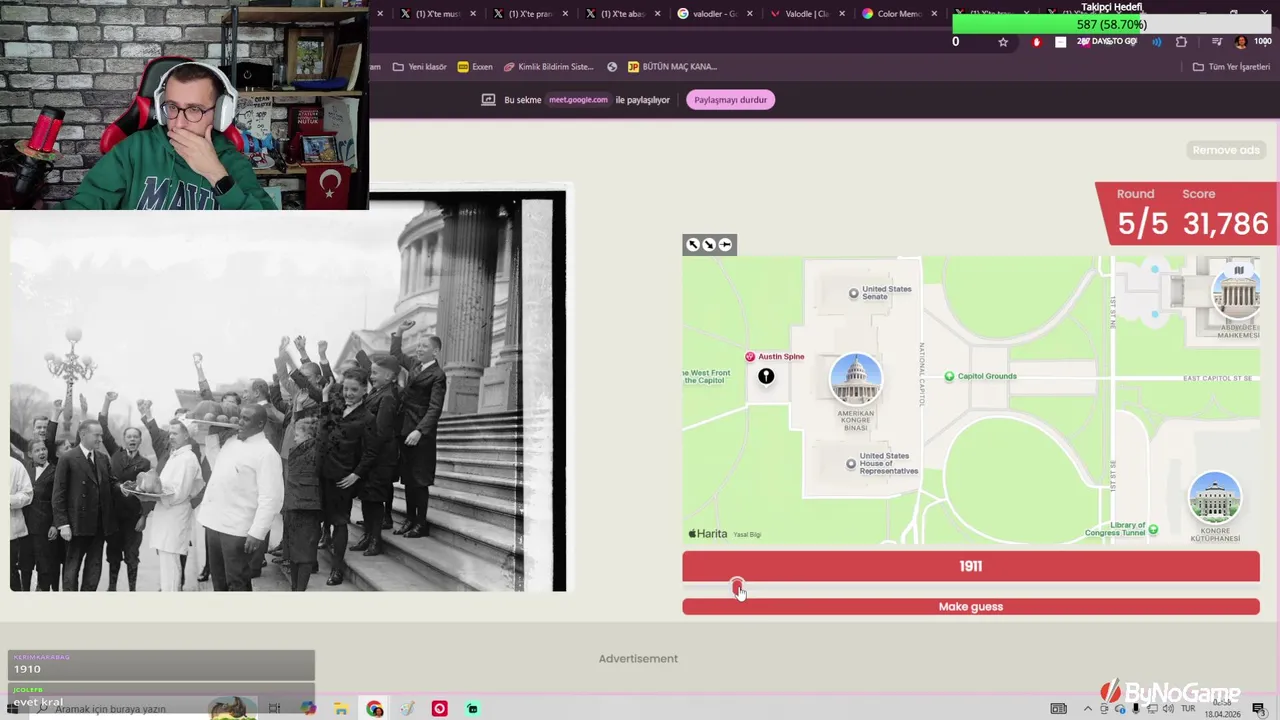
Task: Open the Chrome profile avatar
Action: tap(1241, 42)
